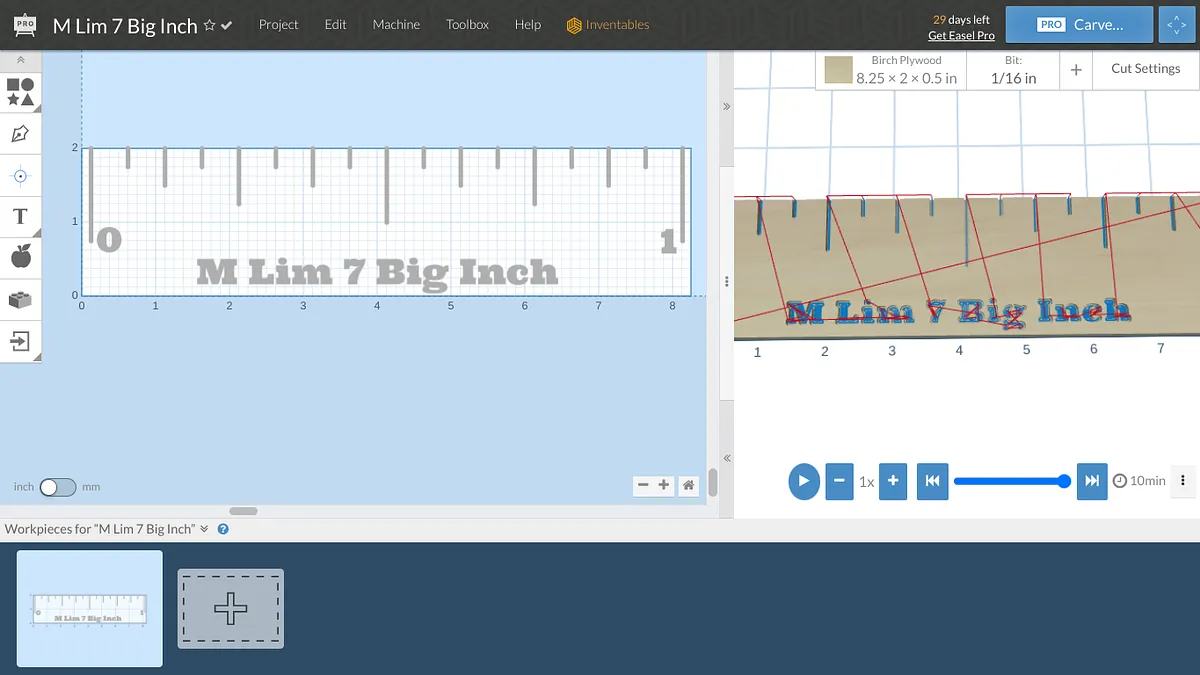Add a bit with plus icon
The width and height of the screenshot is (1200, 675).
point(1076,70)
